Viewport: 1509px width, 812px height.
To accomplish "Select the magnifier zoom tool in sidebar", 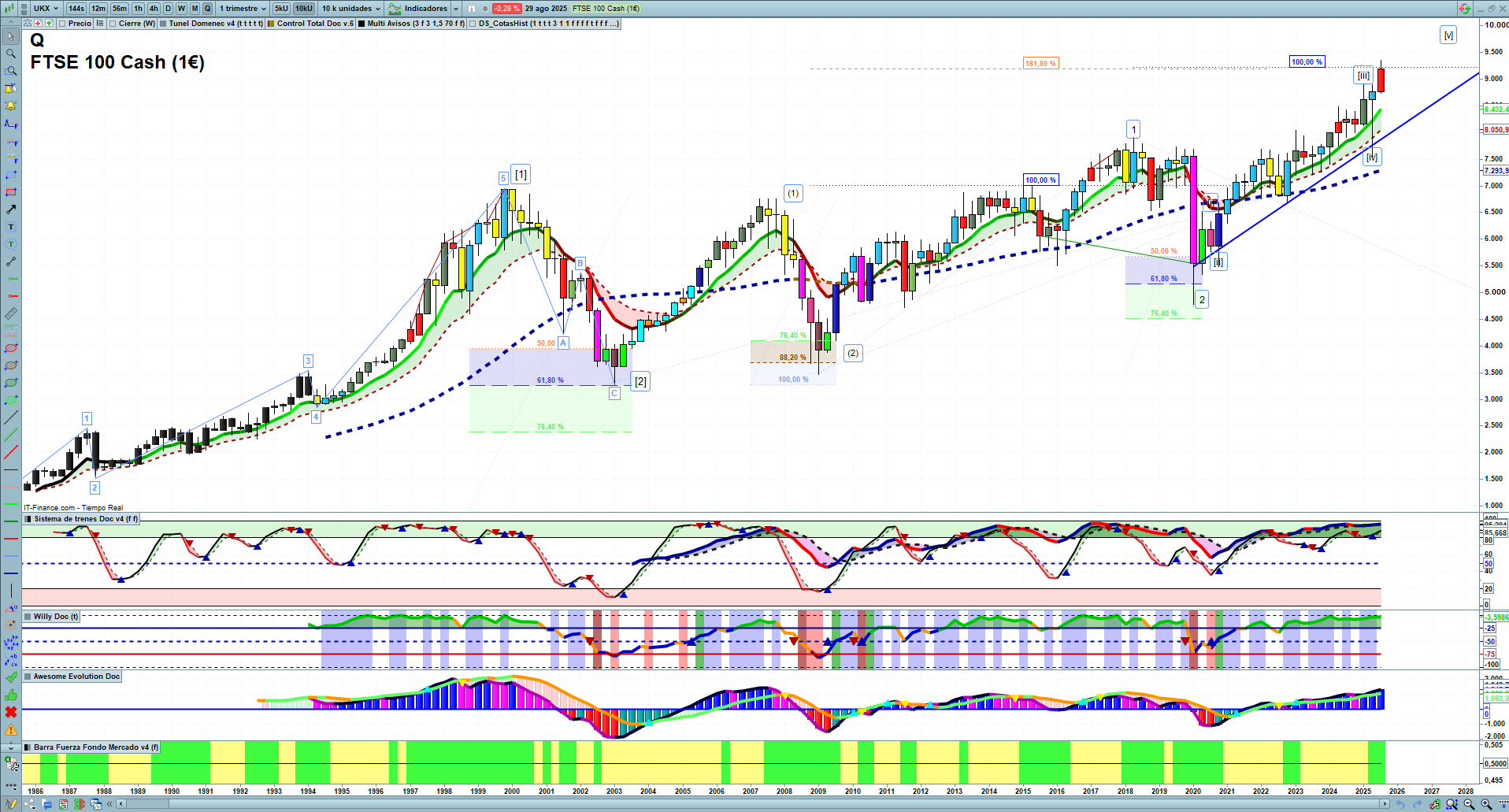I will 11,54.
